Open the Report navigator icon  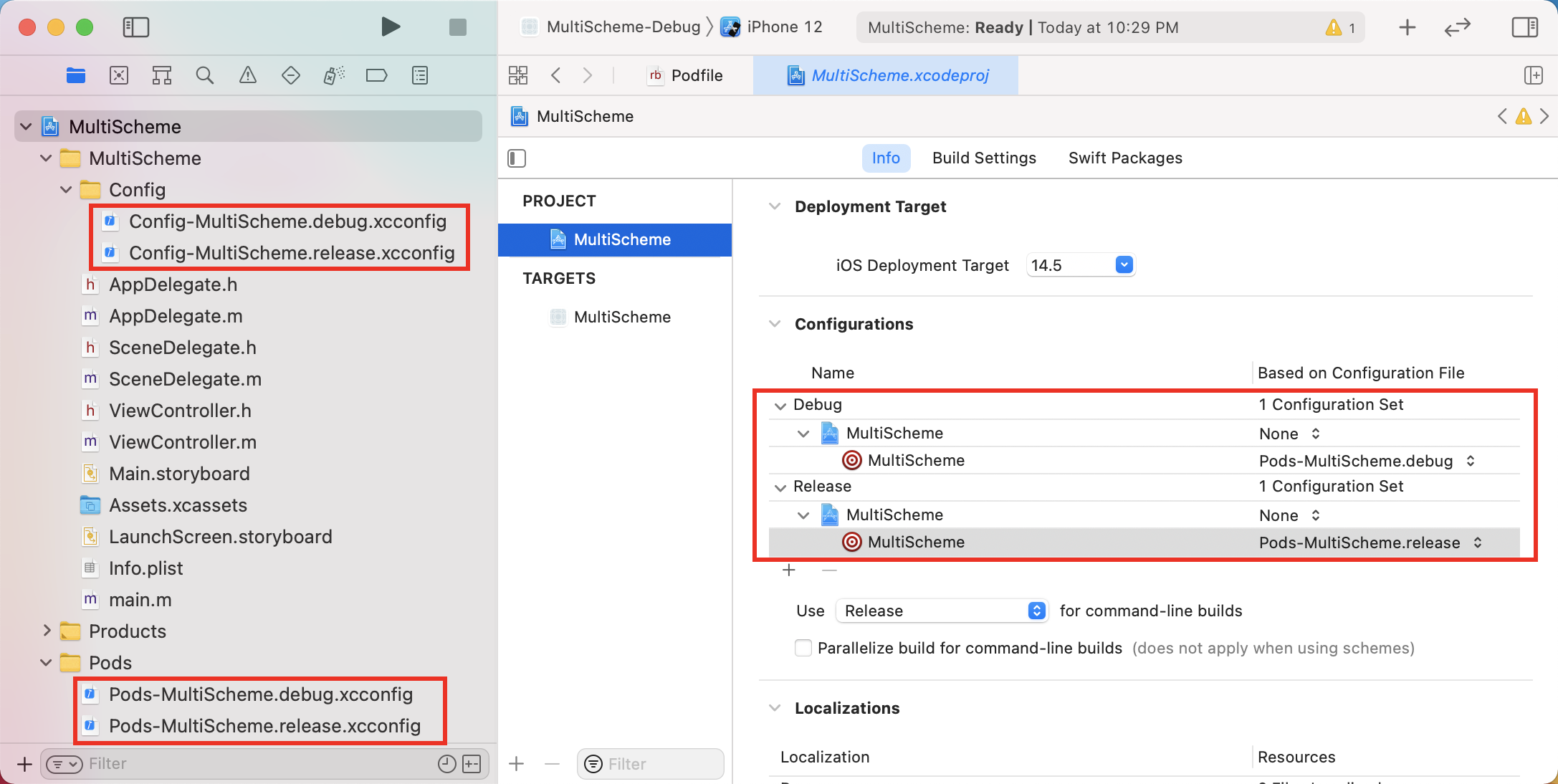click(x=420, y=75)
